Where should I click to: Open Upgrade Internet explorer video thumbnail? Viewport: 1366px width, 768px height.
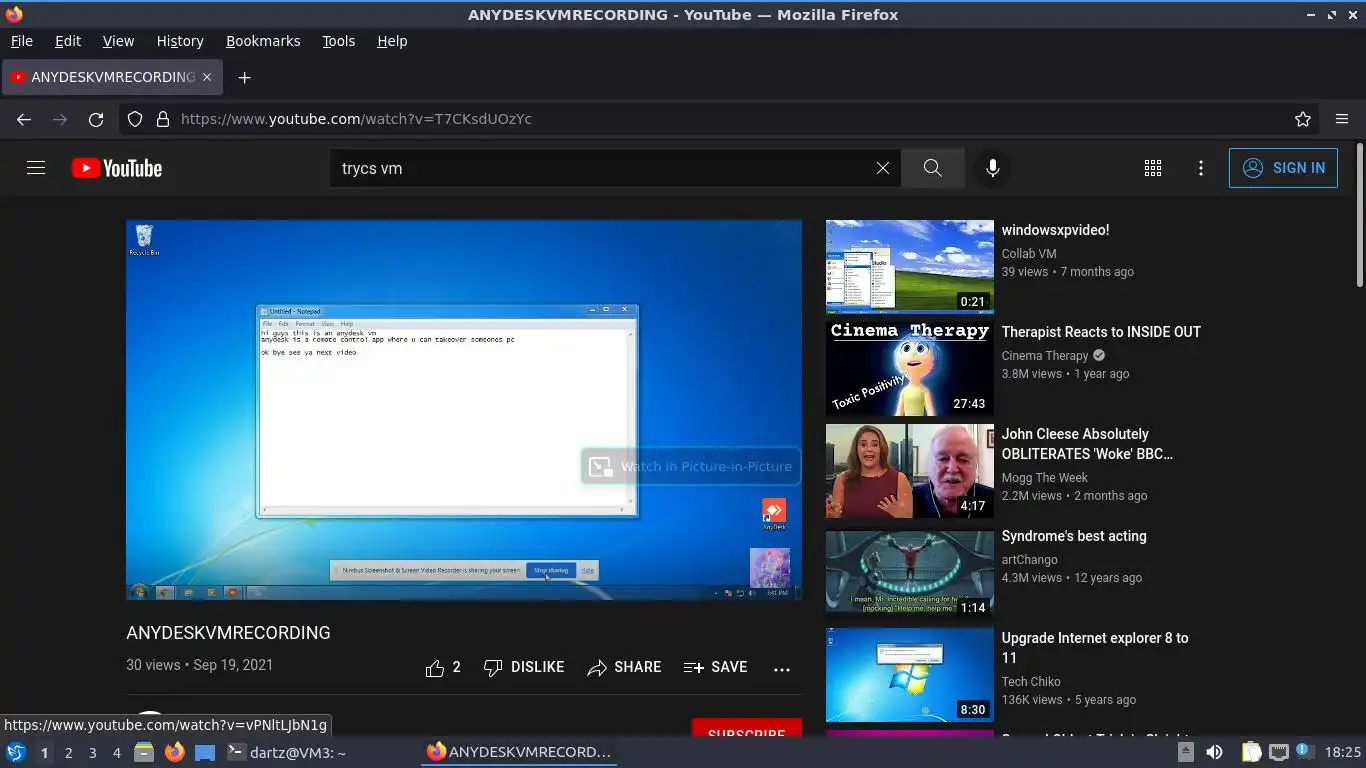pyautogui.click(x=910, y=675)
